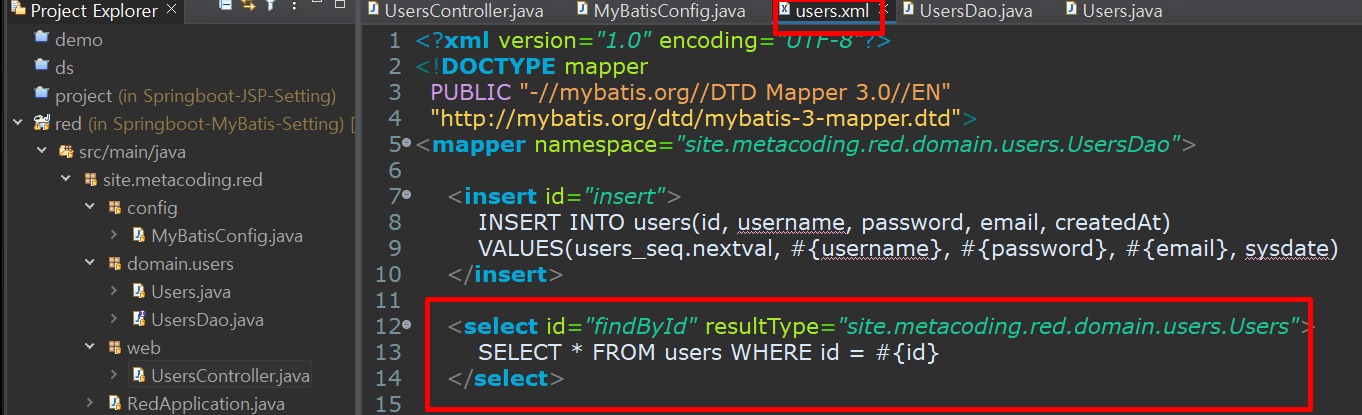1362x415 pixels.
Task: Select MyBatisConfig.java file icon in the tree
Action: click(139, 236)
